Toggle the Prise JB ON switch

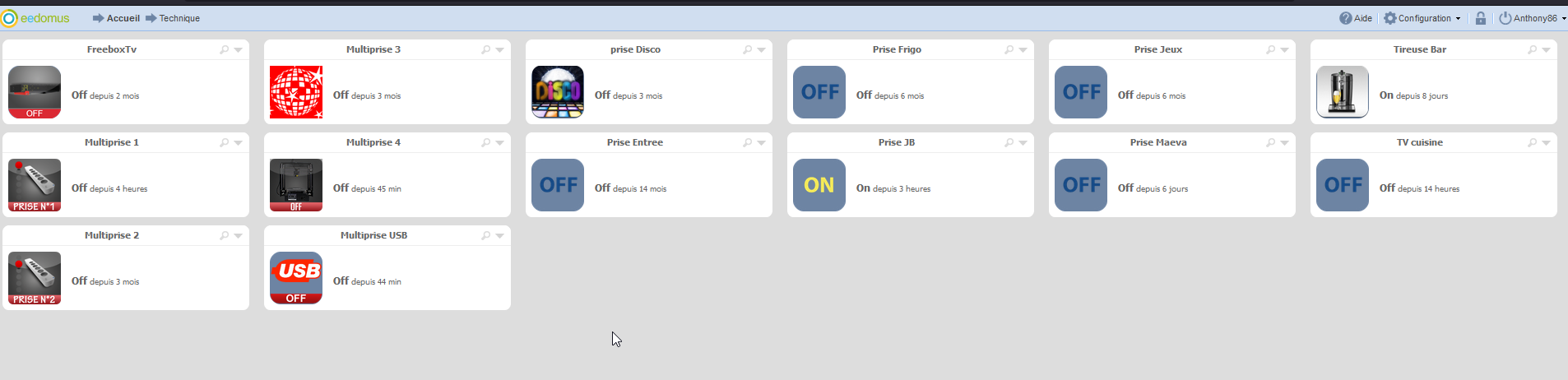coord(819,185)
